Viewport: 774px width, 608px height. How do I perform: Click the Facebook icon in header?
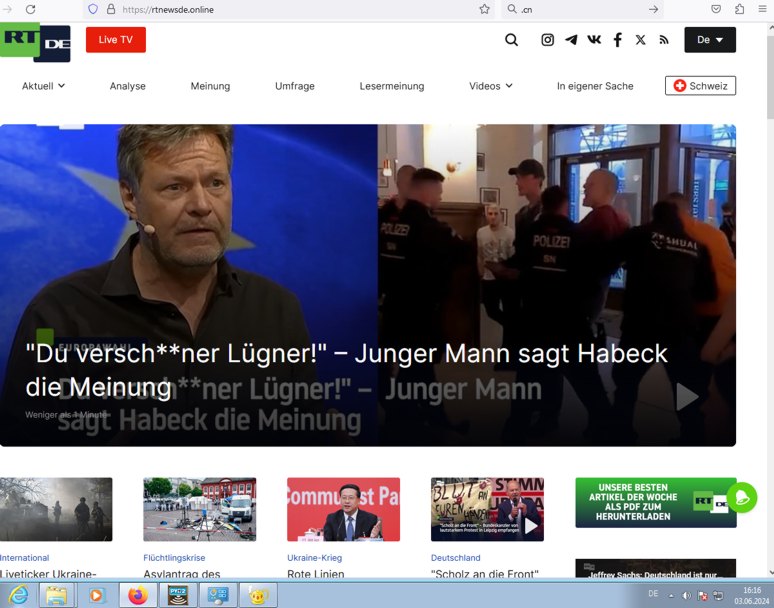[617, 40]
